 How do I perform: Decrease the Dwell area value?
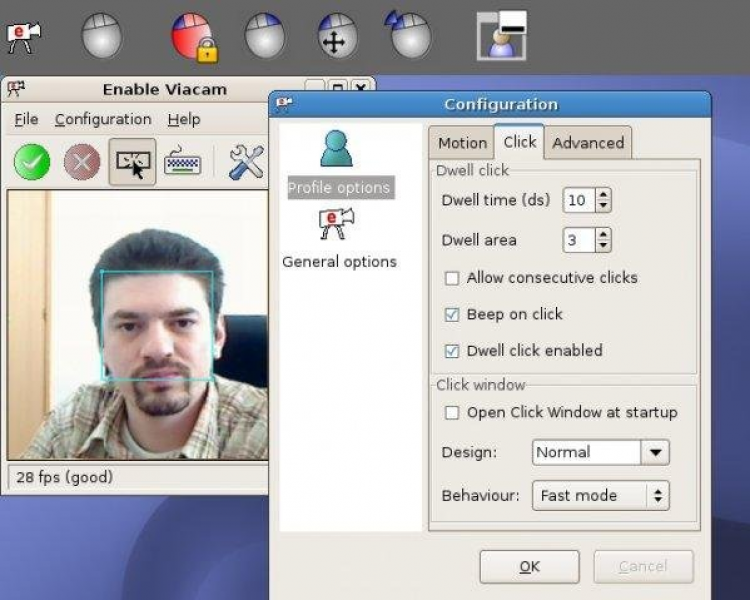coord(604,245)
